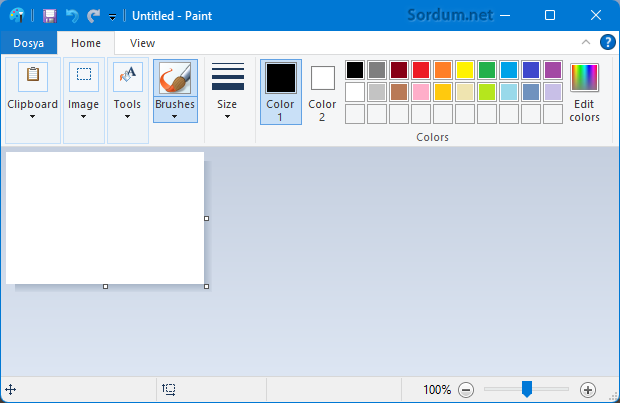This screenshot has width=620, height=403.
Task: Pick the indigo color swatch
Action: point(531,70)
